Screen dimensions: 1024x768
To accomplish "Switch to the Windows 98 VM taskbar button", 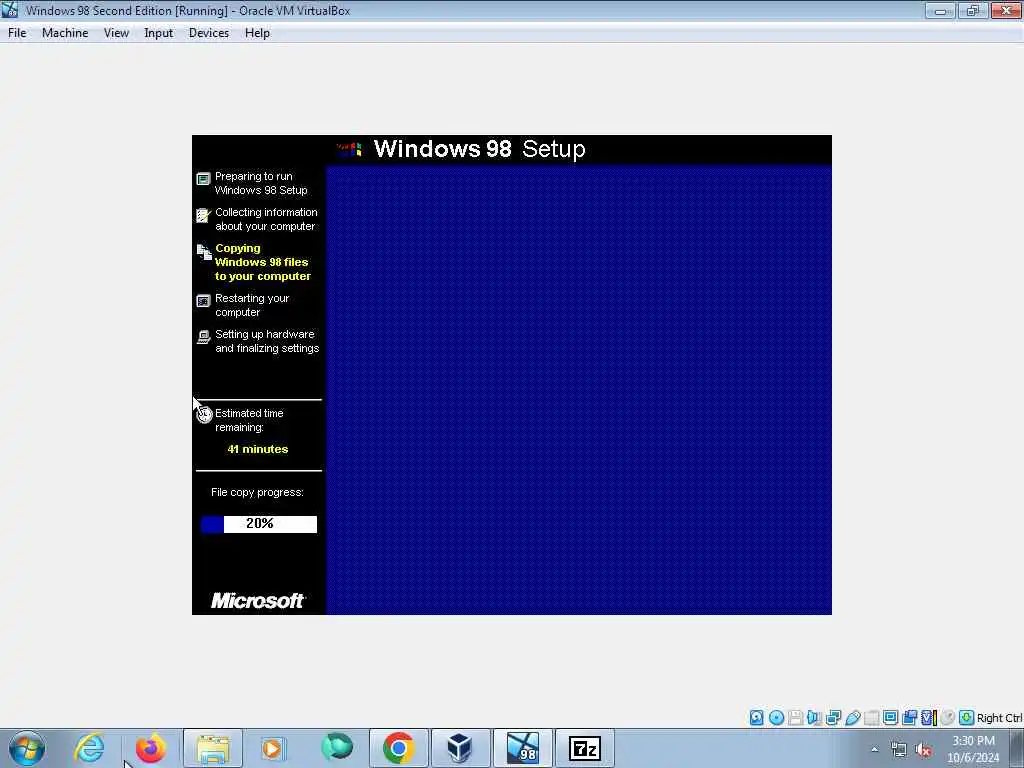I will point(522,748).
